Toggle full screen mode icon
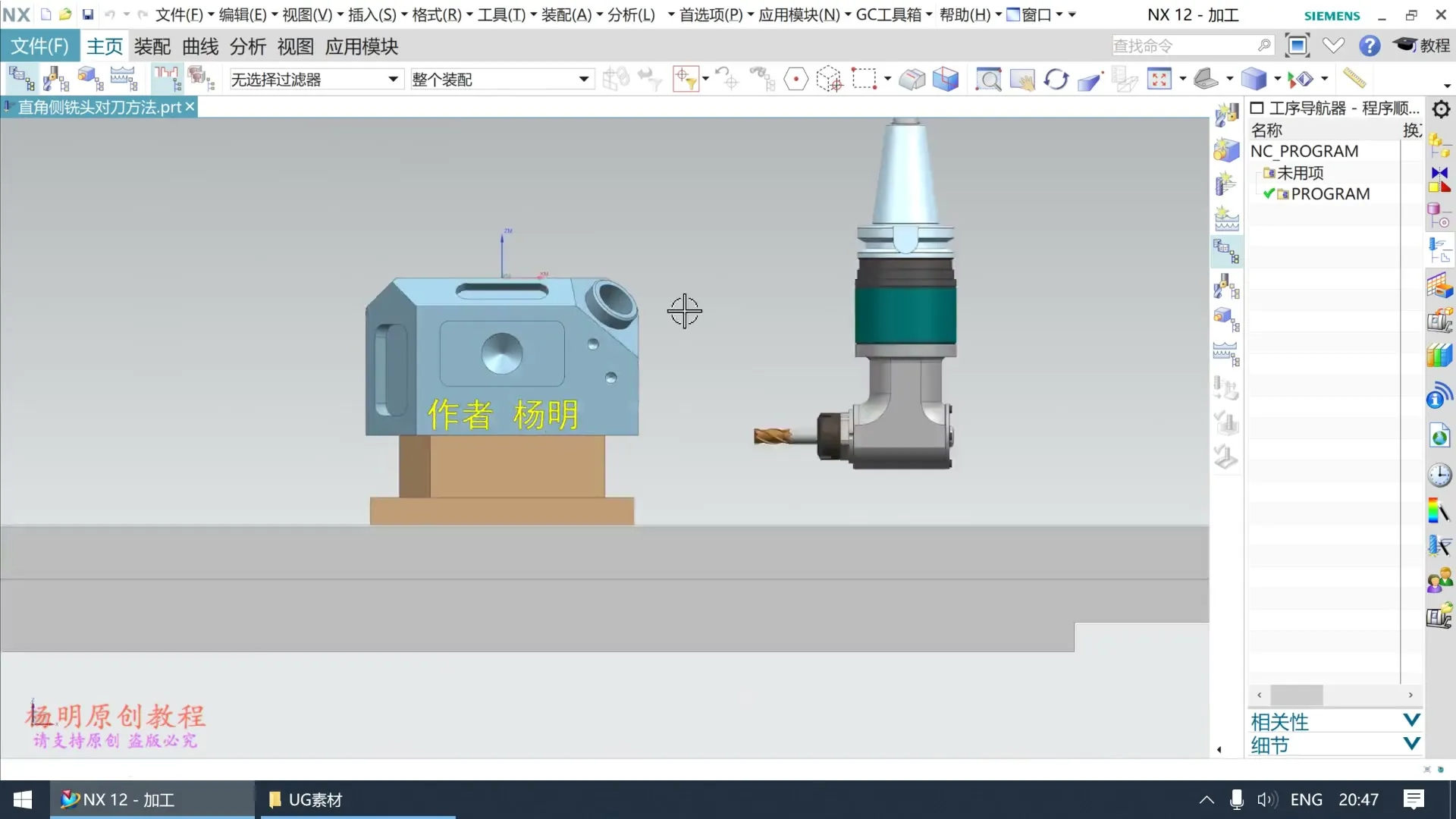1456x819 pixels. pyautogui.click(x=1298, y=45)
